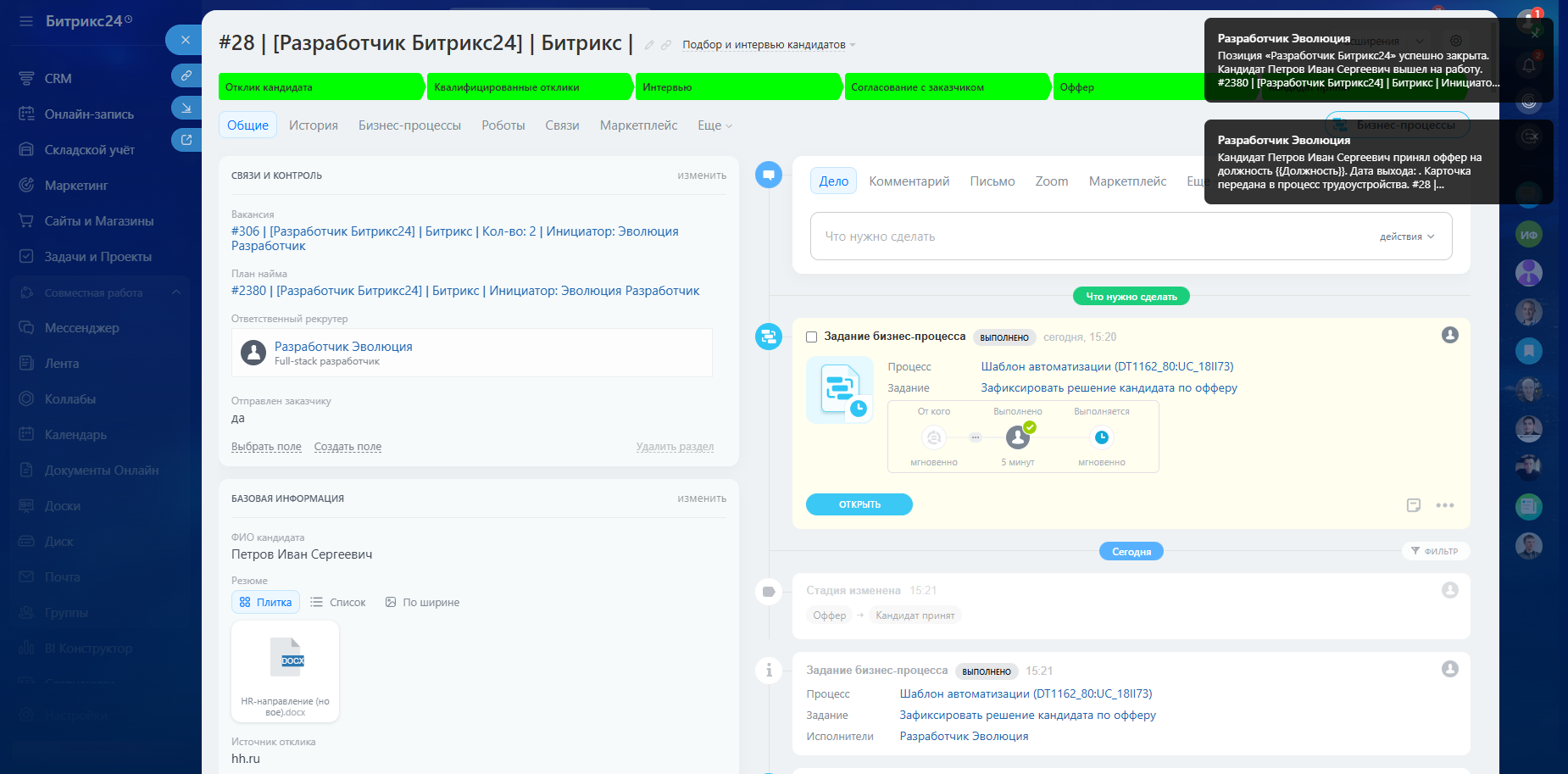Screen dimensions: 1568x774
Task: Add a note to the business process task
Action: click(1414, 505)
